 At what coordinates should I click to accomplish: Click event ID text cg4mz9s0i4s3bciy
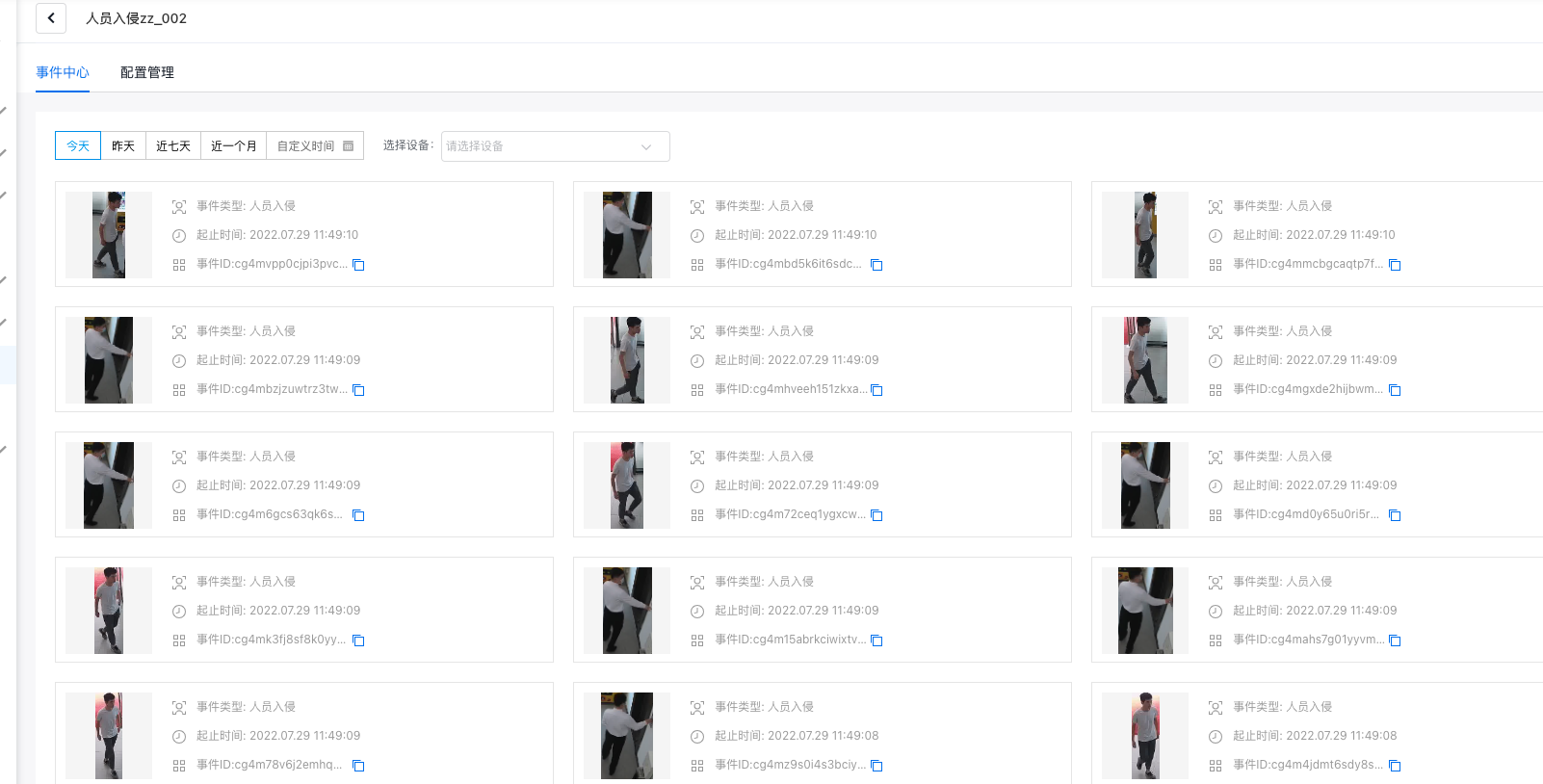pyautogui.click(x=791, y=765)
